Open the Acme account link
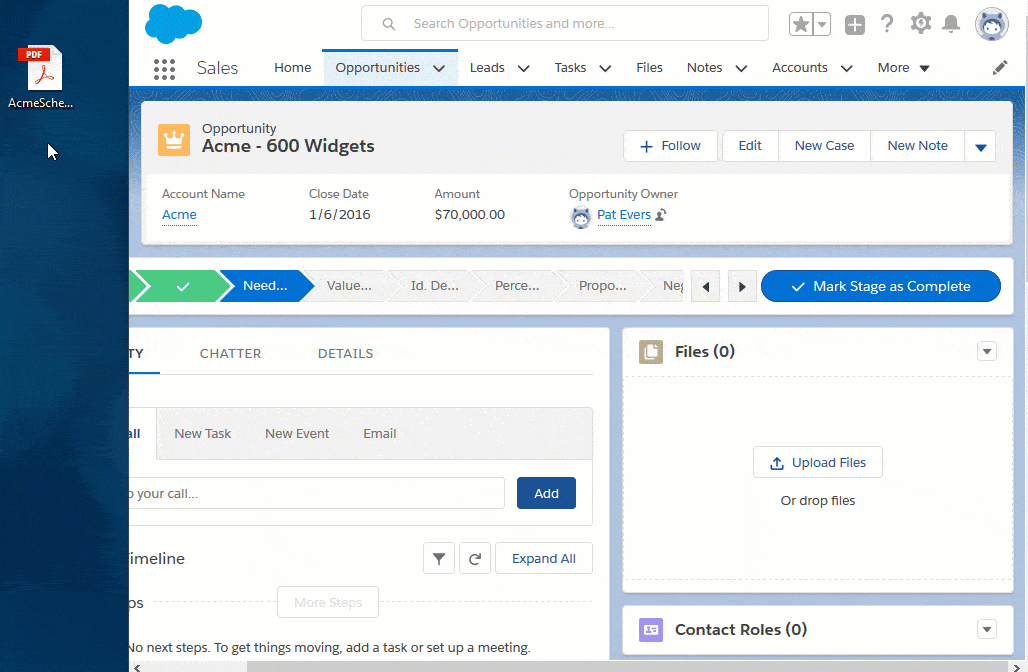Image resolution: width=1028 pixels, height=672 pixels. pyautogui.click(x=178, y=214)
